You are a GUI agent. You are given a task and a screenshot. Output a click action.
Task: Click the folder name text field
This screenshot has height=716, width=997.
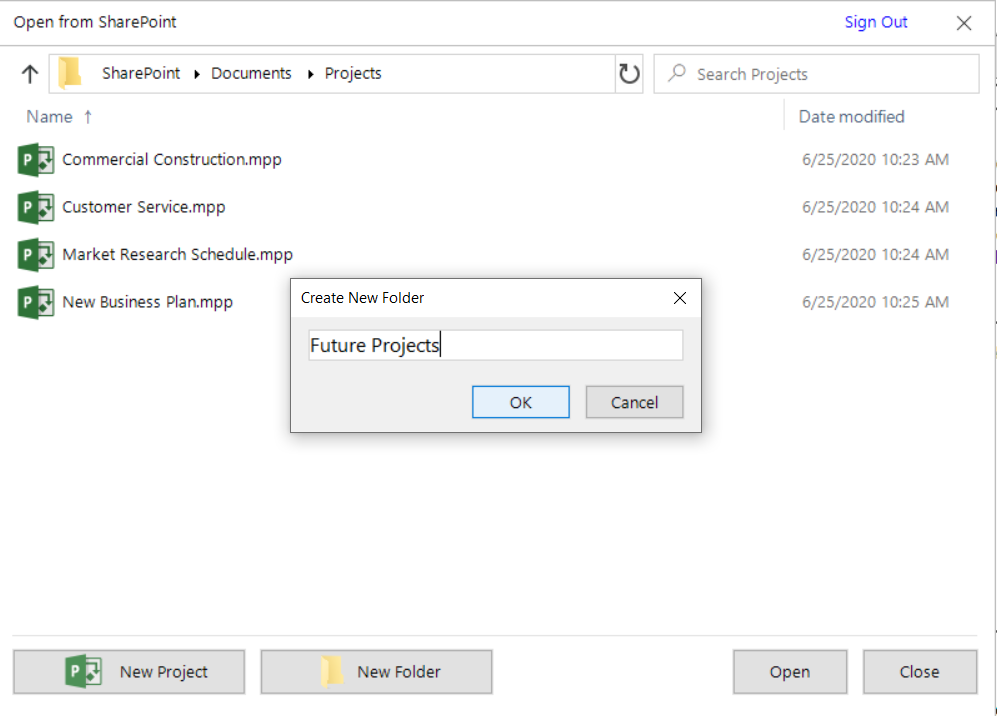496,345
